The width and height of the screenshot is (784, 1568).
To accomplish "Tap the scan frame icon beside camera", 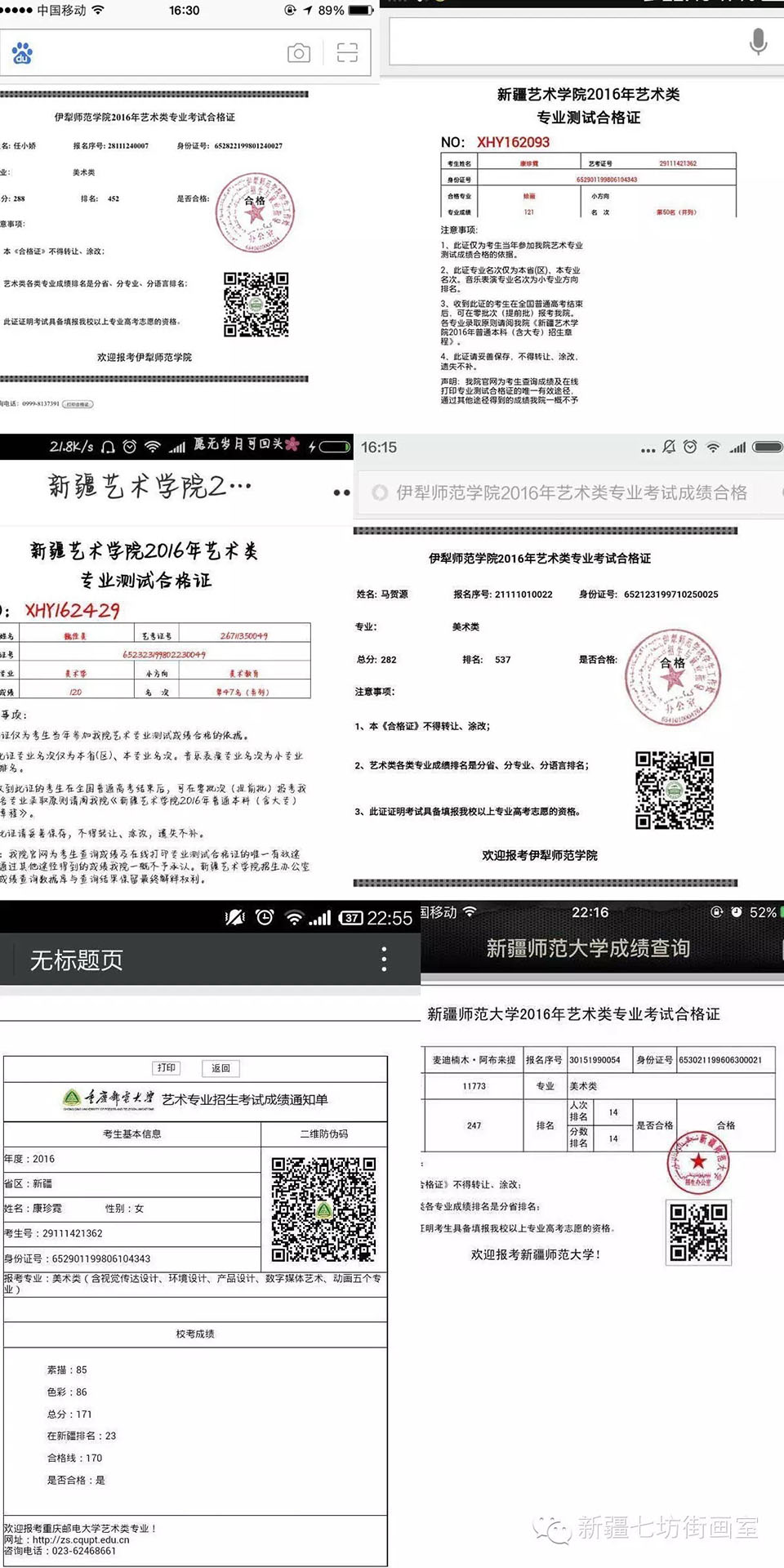I will (347, 53).
